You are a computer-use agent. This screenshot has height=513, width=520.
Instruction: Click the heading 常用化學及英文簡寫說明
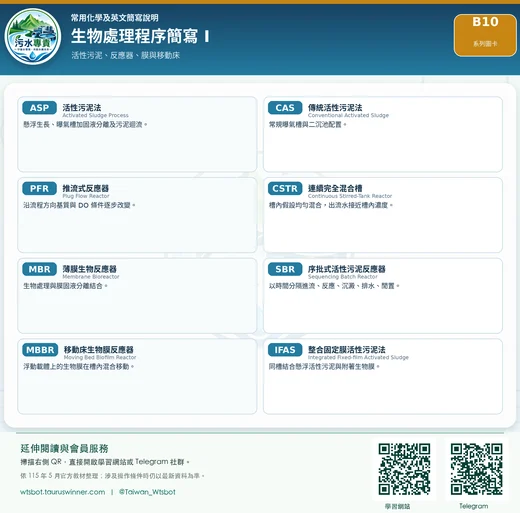114,18
